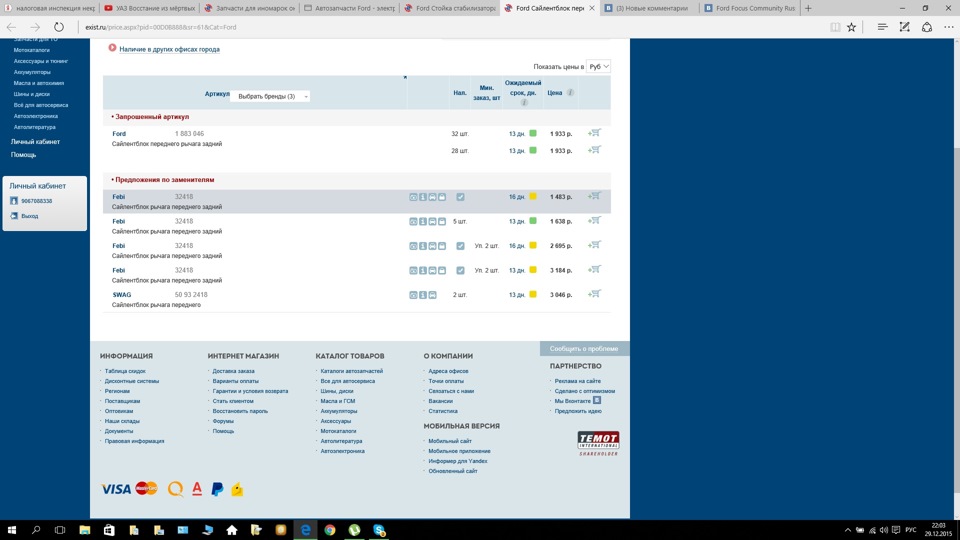Click Сообщить о проблеме button
The image size is (960, 540).
584,348
